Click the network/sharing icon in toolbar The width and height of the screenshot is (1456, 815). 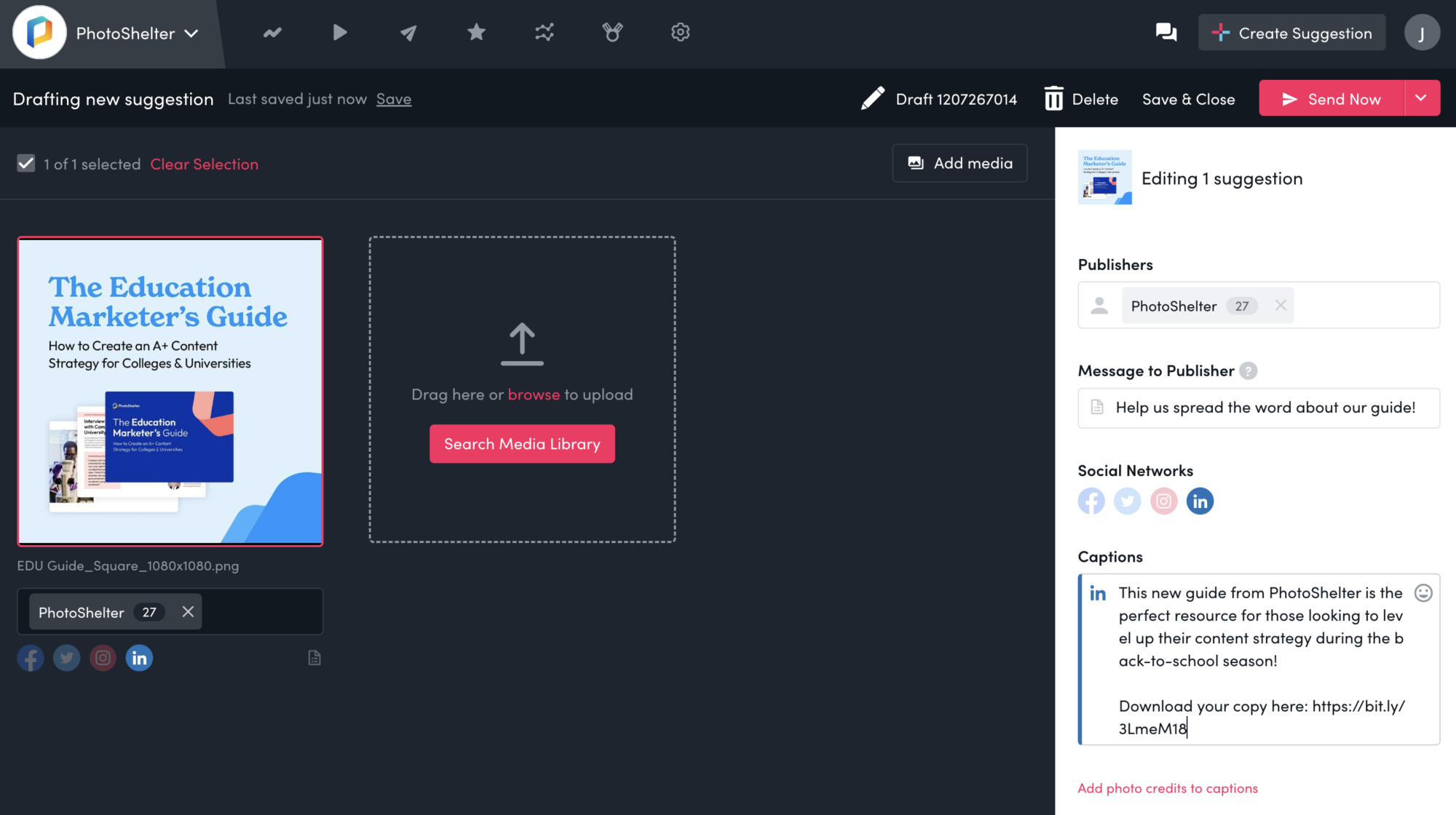(545, 32)
